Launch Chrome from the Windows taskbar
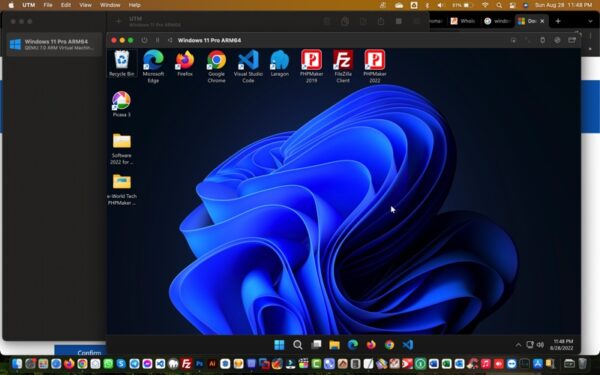The width and height of the screenshot is (600, 375). [x=390, y=345]
